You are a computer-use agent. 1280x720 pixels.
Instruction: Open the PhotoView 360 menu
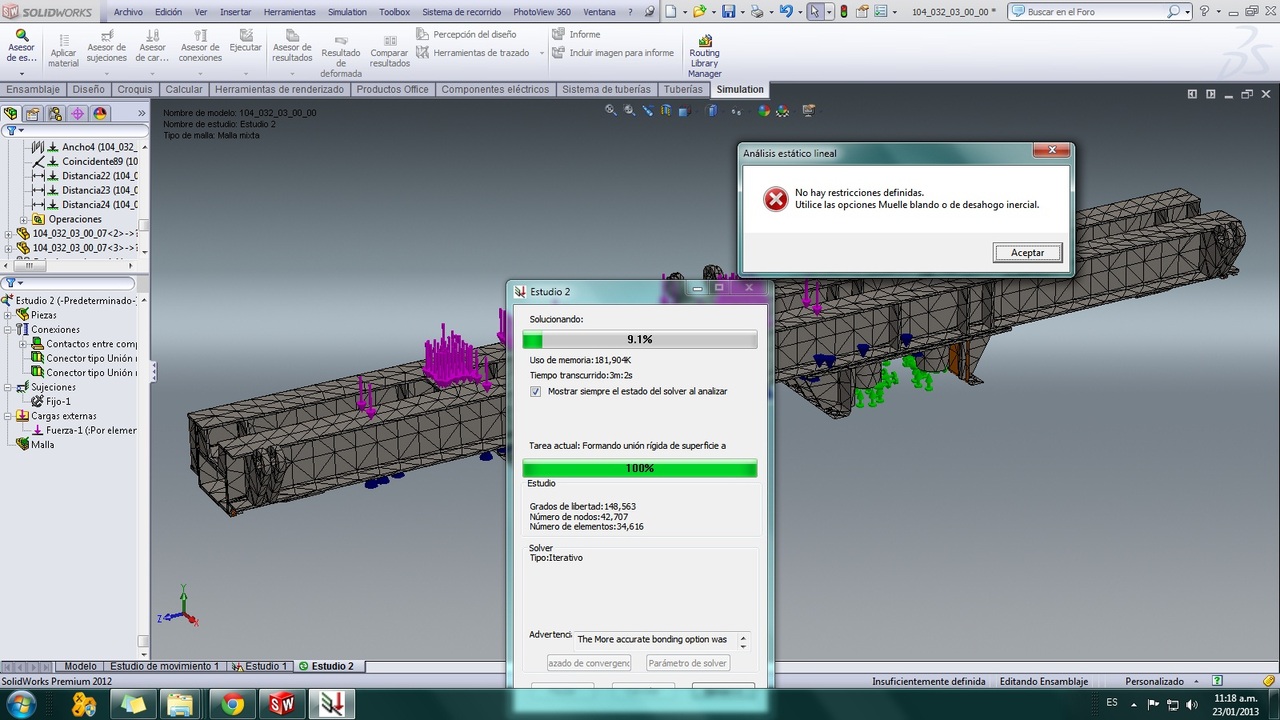click(542, 12)
